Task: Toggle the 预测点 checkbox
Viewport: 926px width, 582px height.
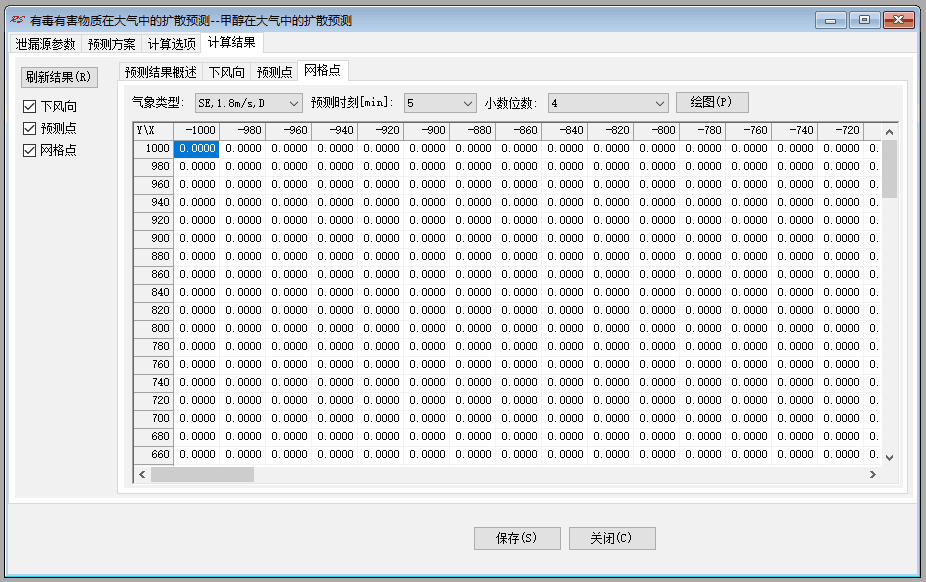Action: [30, 128]
